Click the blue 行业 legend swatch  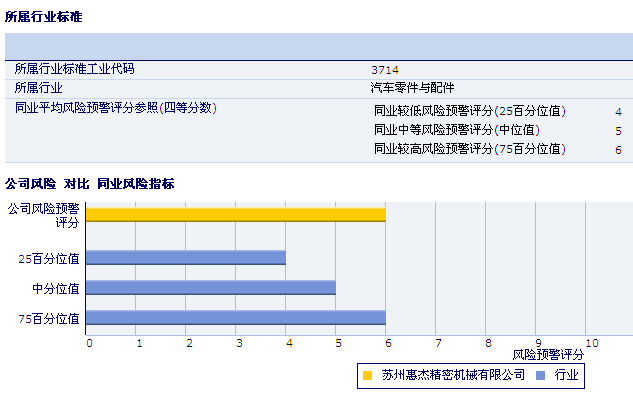540,375
